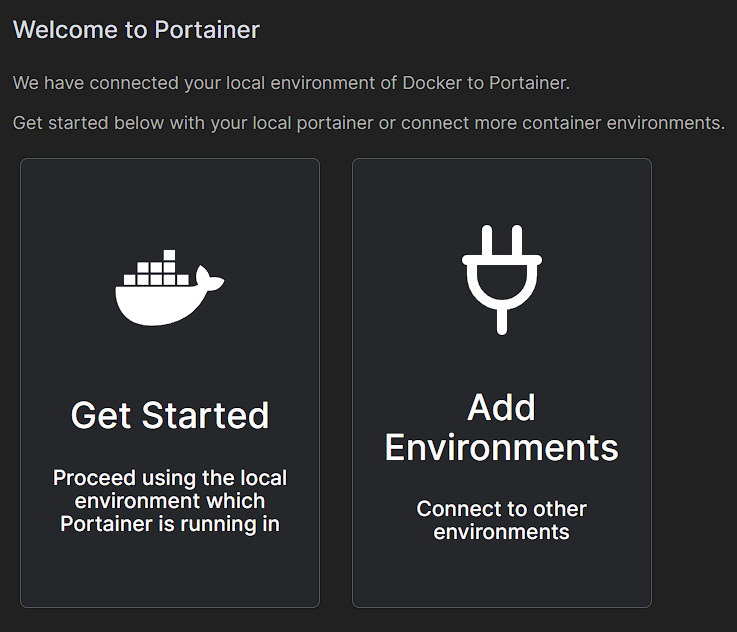The width and height of the screenshot is (737, 632).
Task: Click the Docker whale icon
Action: 170,288
